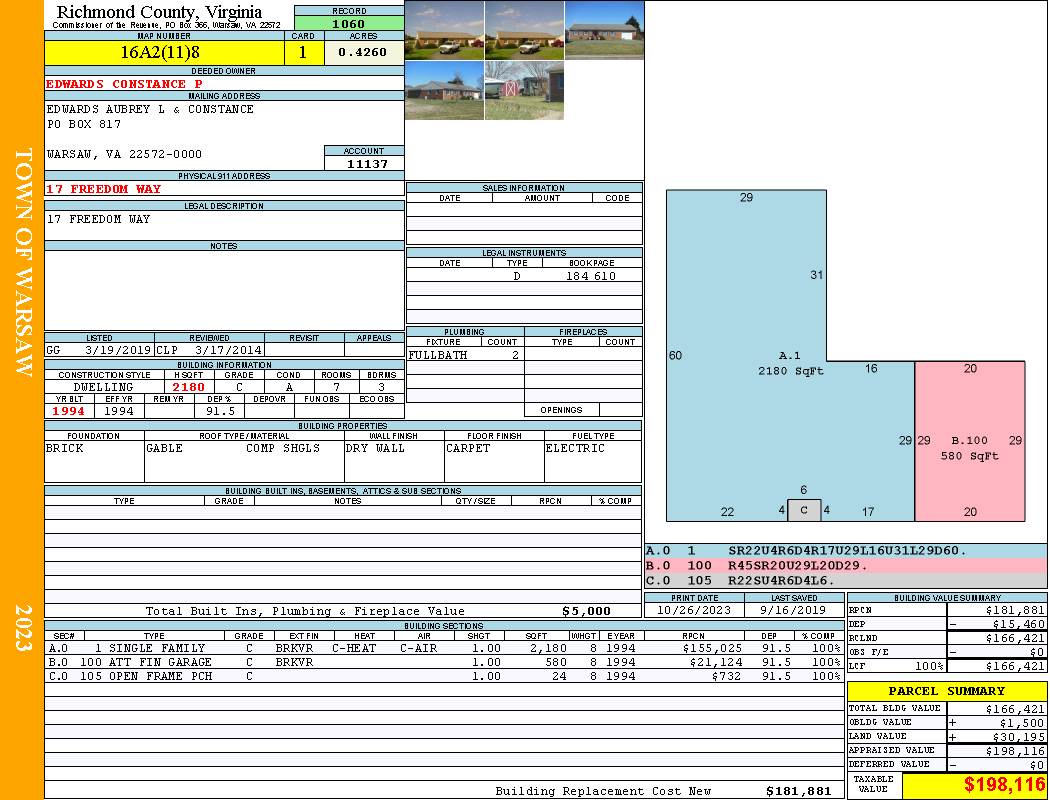
Task: Click the red physical 911 address text
Action: tap(103, 189)
